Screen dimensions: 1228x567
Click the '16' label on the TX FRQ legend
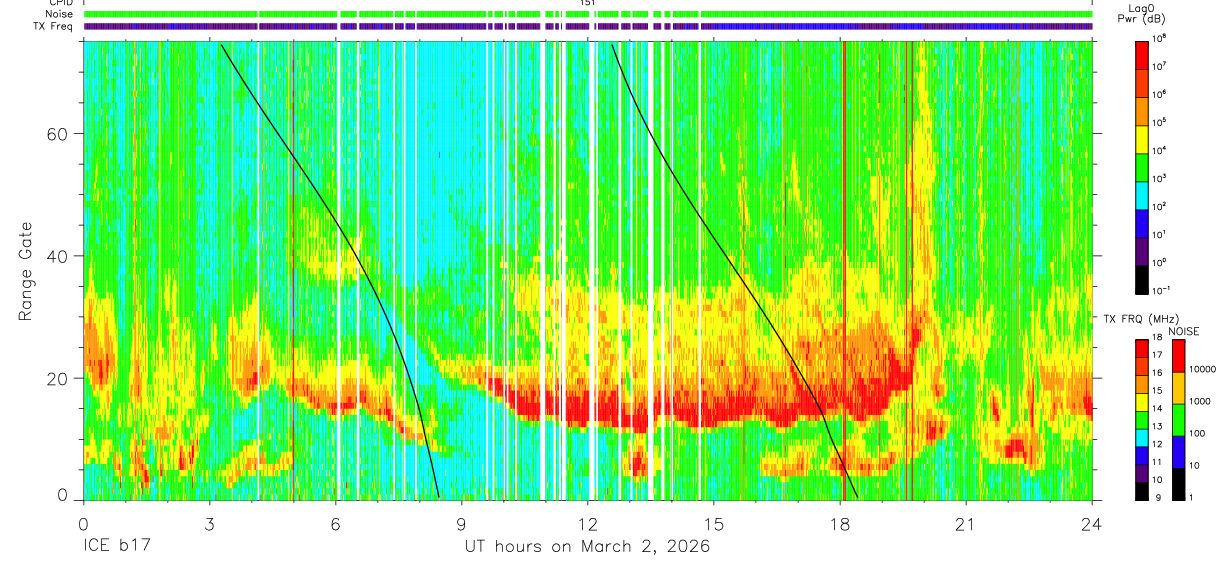point(1158,373)
